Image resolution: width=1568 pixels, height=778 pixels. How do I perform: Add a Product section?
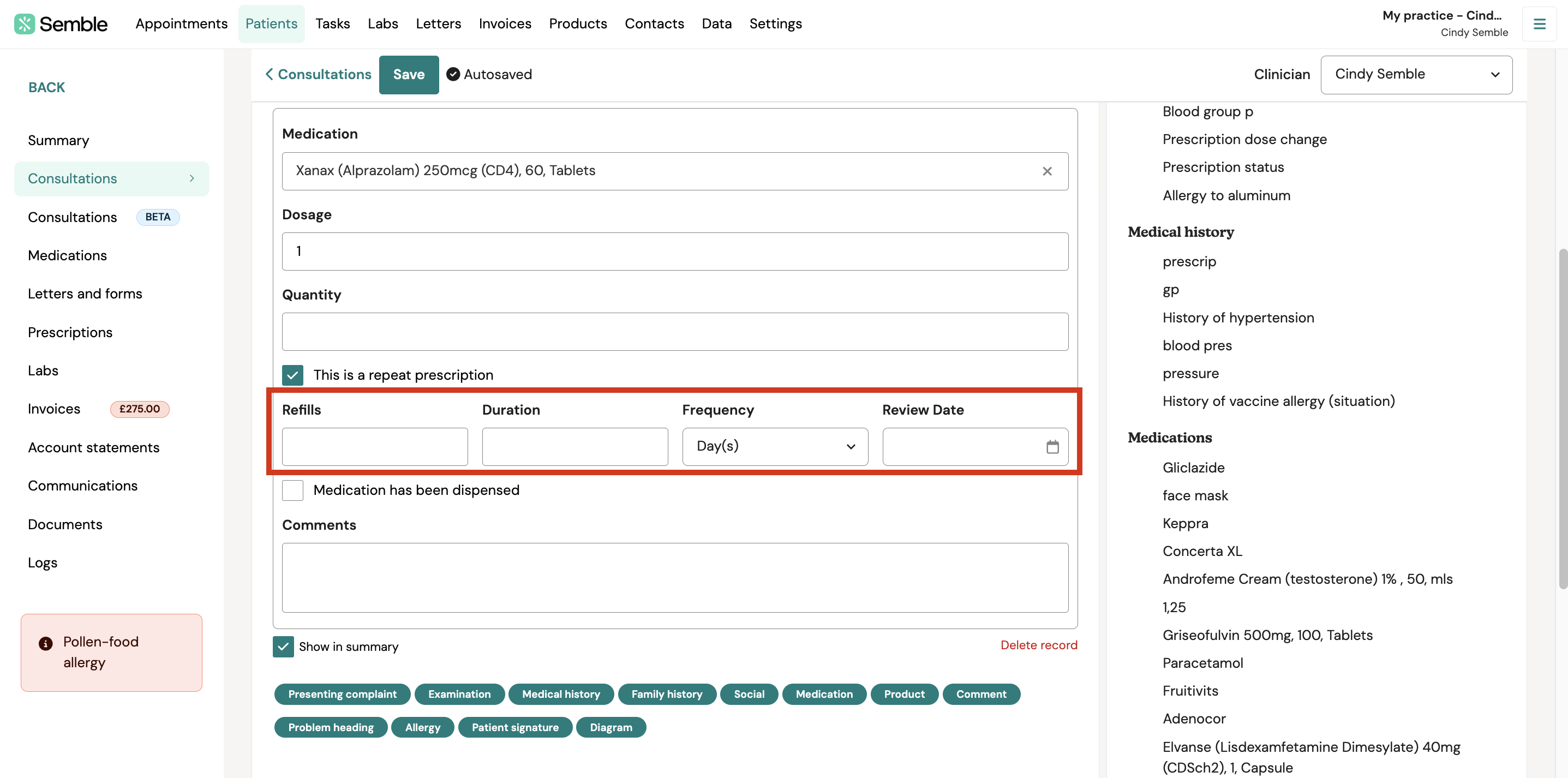[x=904, y=694]
